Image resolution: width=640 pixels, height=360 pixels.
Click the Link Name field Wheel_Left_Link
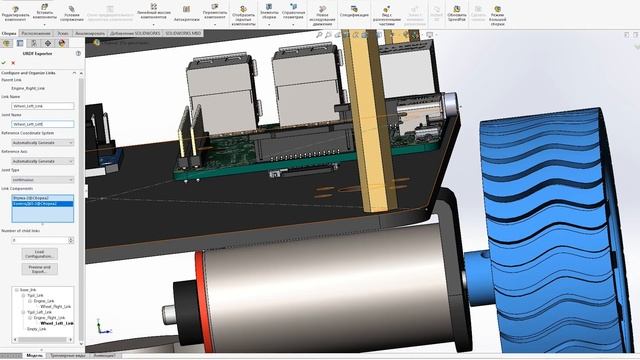click(42, 106)
